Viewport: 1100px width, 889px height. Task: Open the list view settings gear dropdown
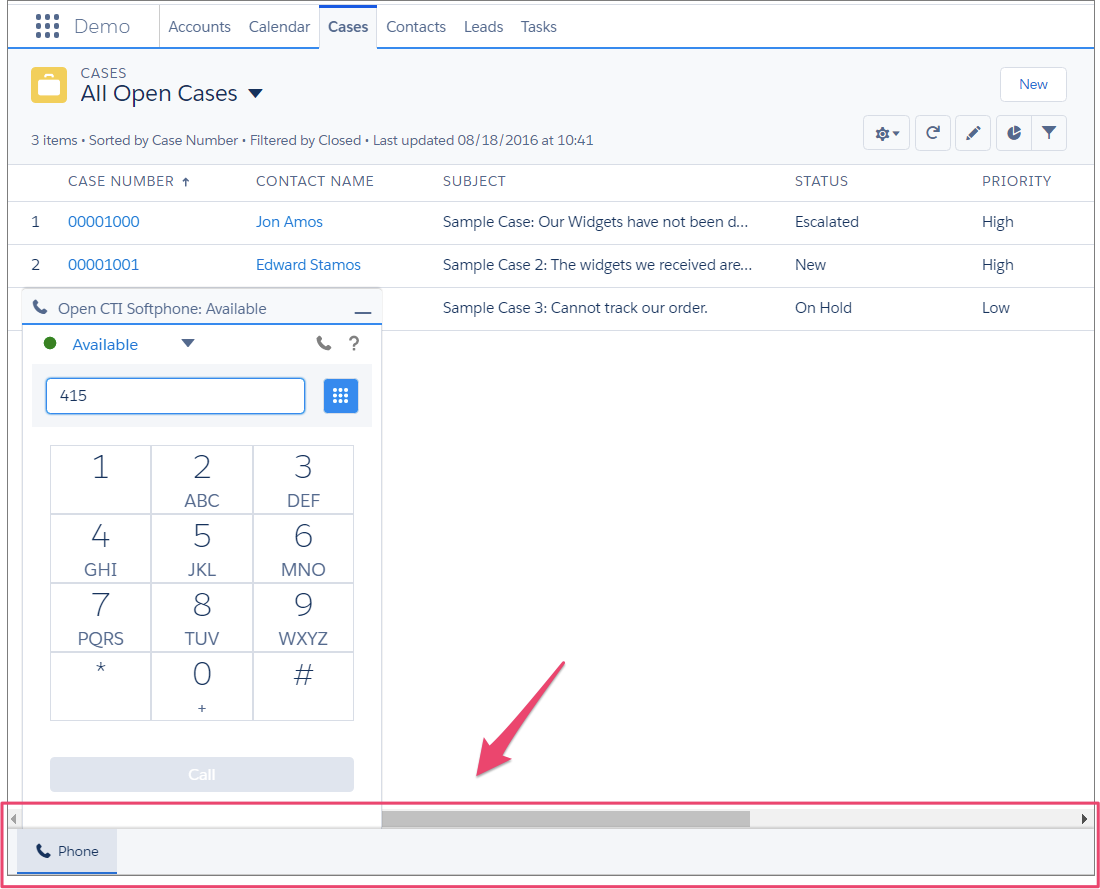886,132
